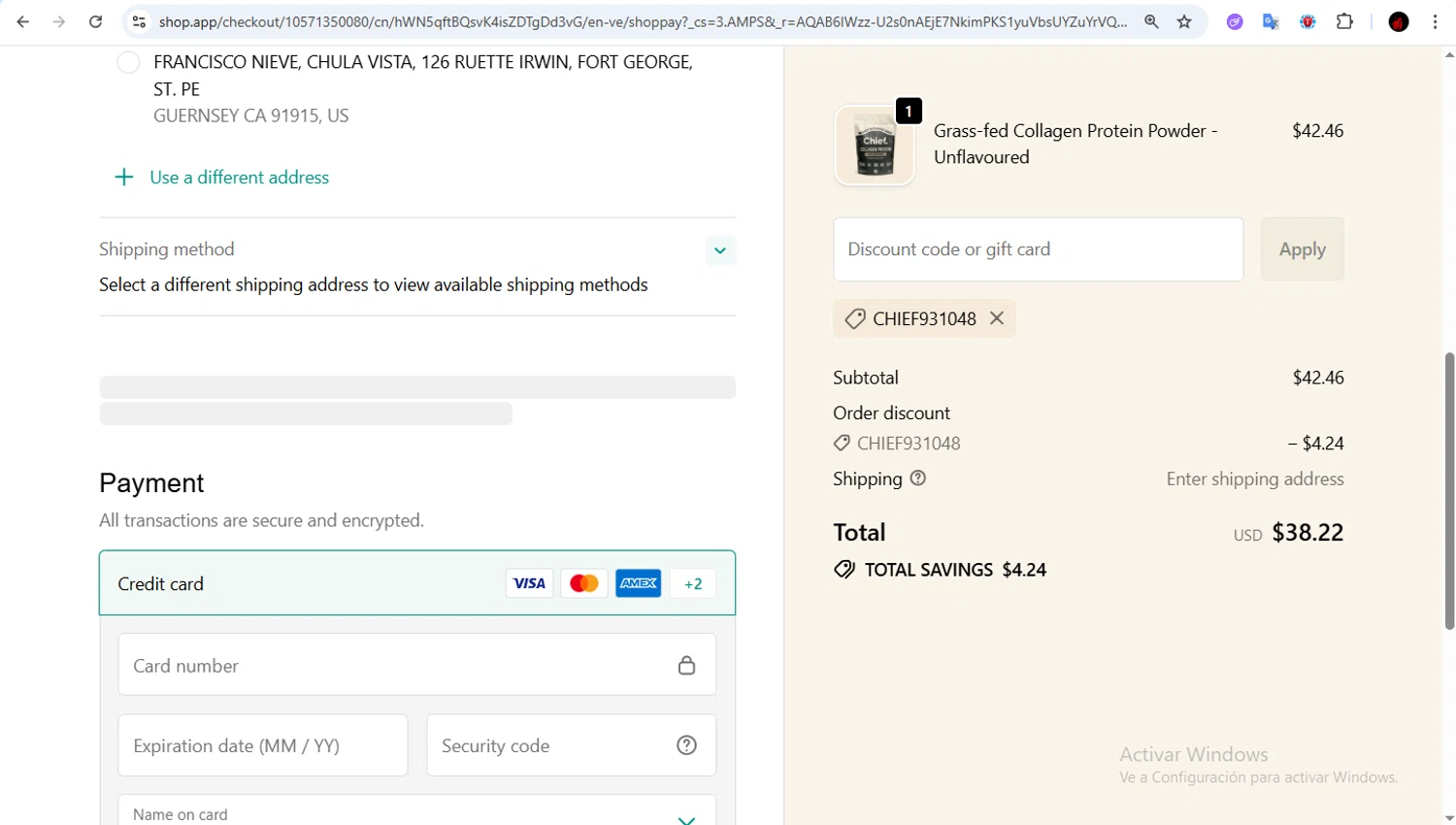Screen dimensions: 1456x825
Task: Click the GUERNSEY CA 91915, US line
Action: pyautogui.click(x=251, y=115)
